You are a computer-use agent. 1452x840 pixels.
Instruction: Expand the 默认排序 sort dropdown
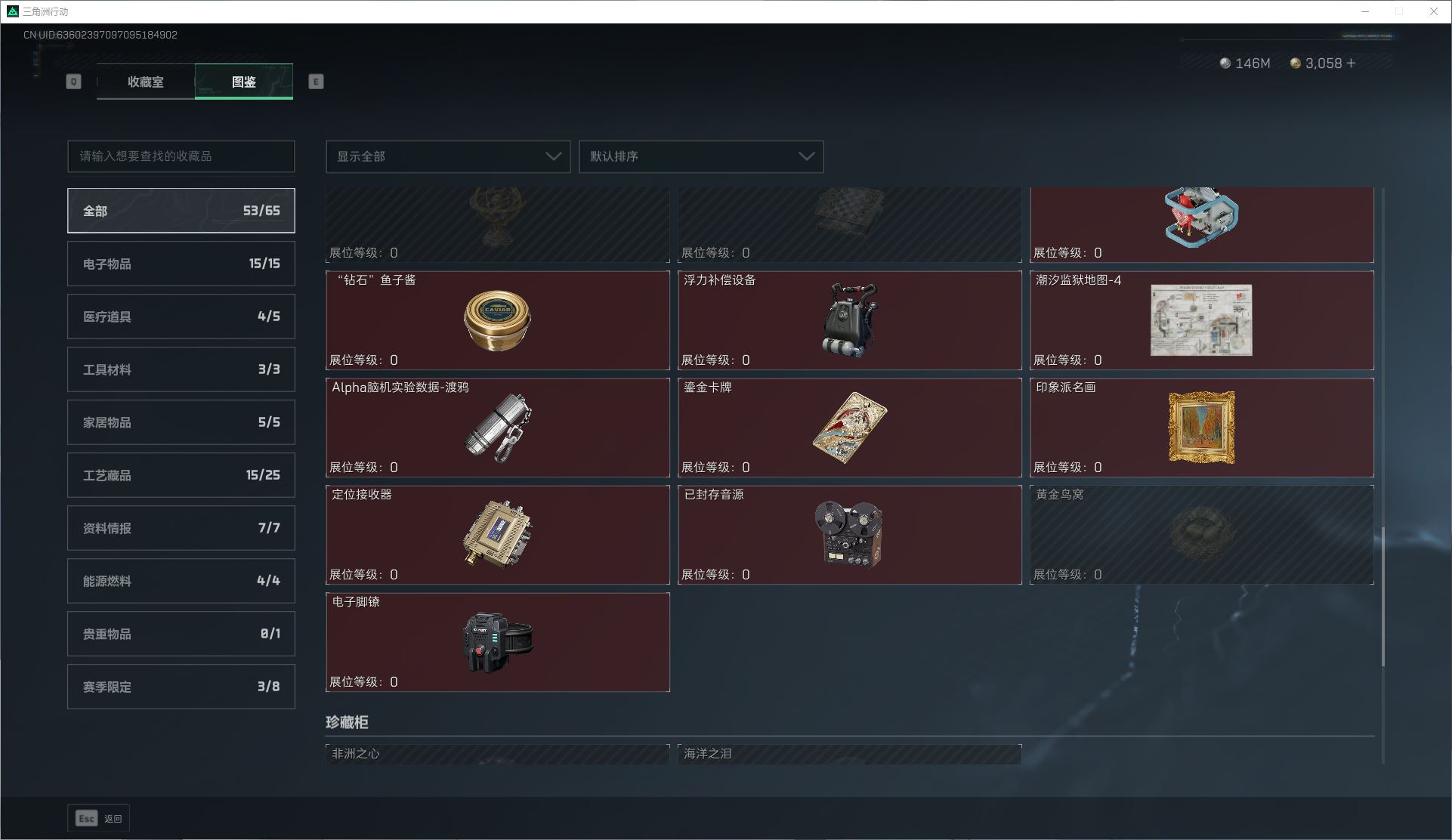coord(701,156)
